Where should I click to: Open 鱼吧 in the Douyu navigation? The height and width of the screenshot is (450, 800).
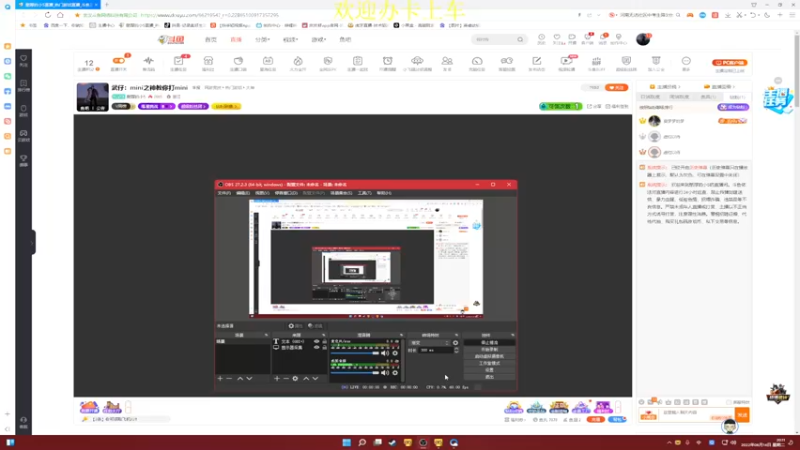(345, 39)
